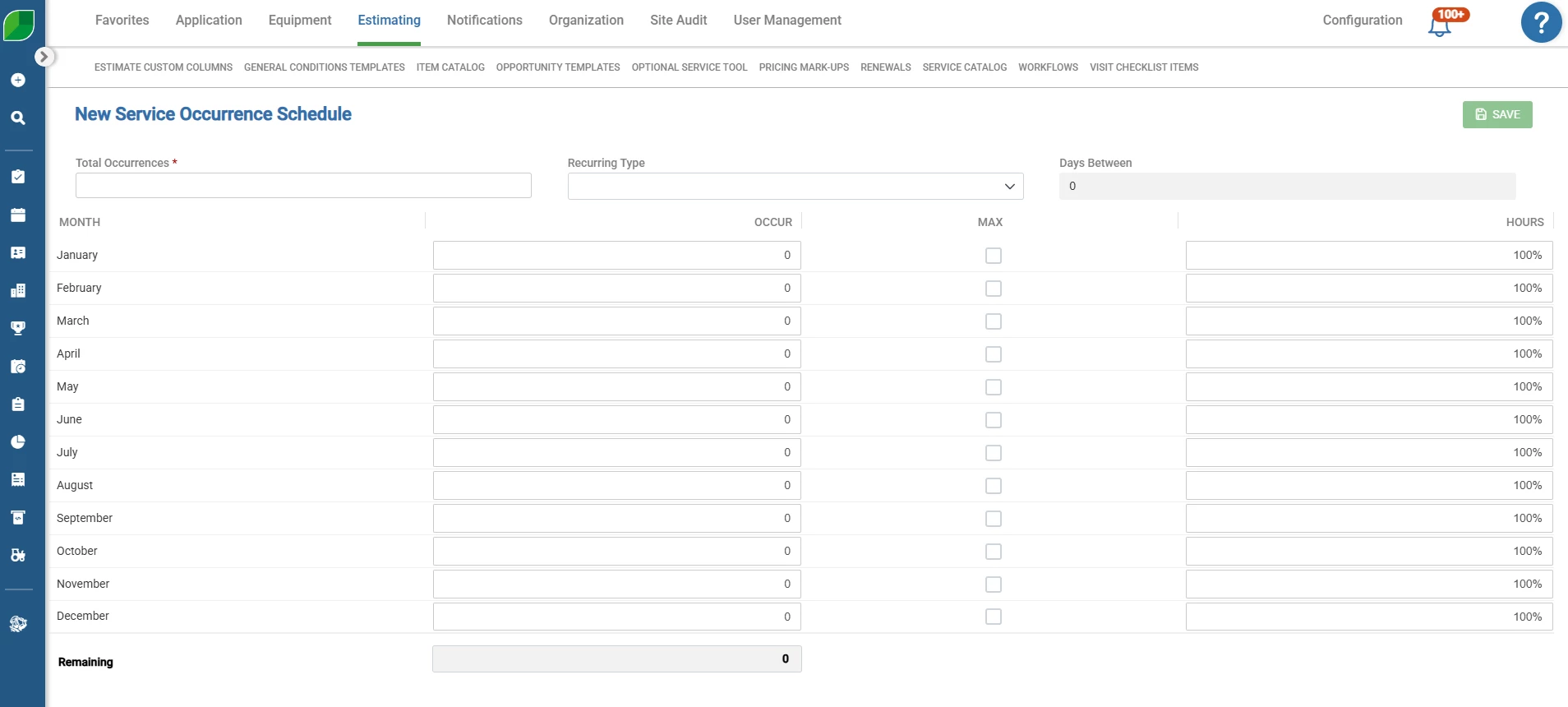Open the Notifications menu

[x=485, y=20]
